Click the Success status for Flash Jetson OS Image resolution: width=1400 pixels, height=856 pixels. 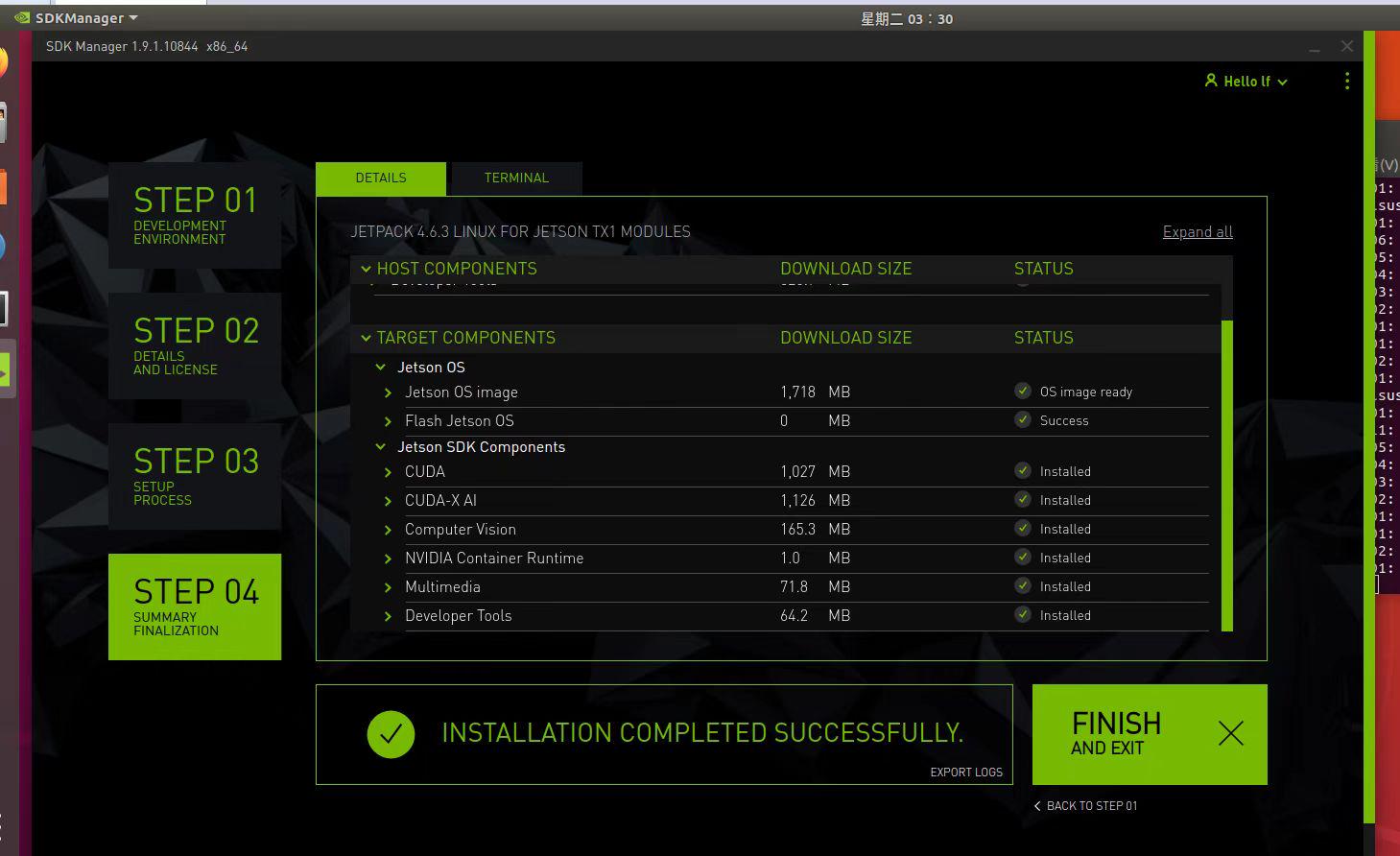[x=1064, y=421]
